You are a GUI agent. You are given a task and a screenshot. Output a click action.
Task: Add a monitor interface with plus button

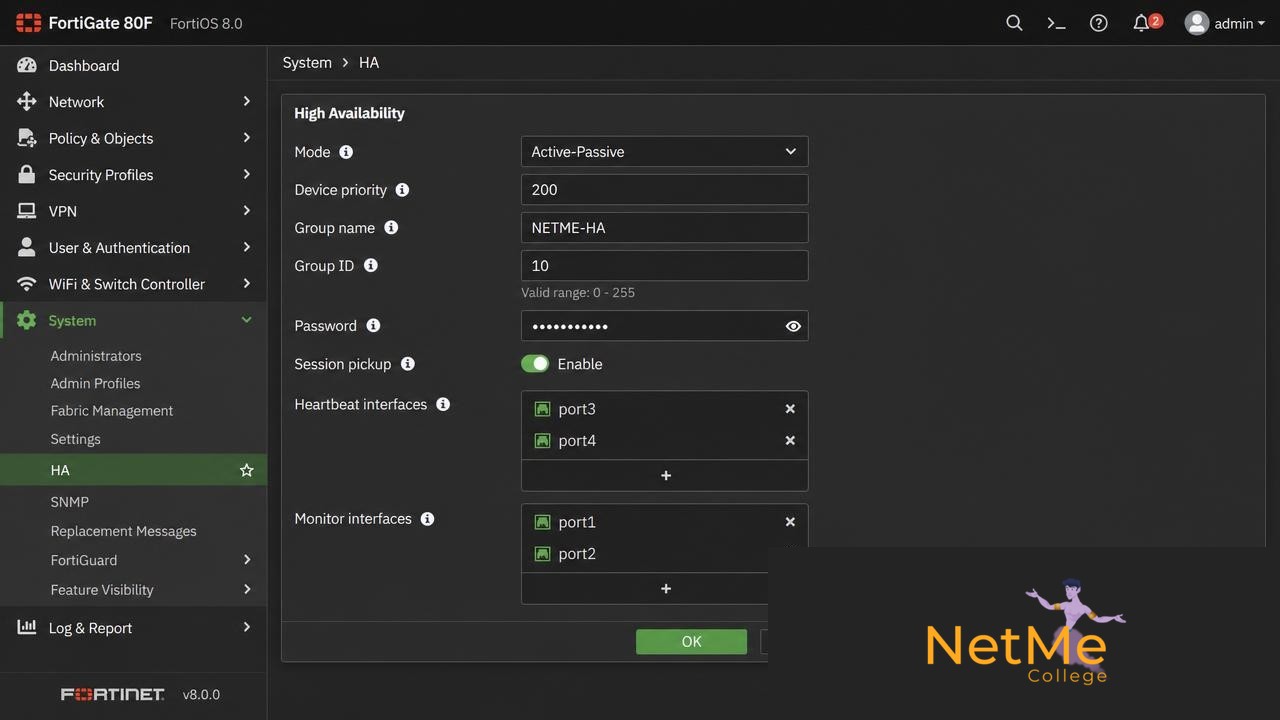(x=665, y=589)
